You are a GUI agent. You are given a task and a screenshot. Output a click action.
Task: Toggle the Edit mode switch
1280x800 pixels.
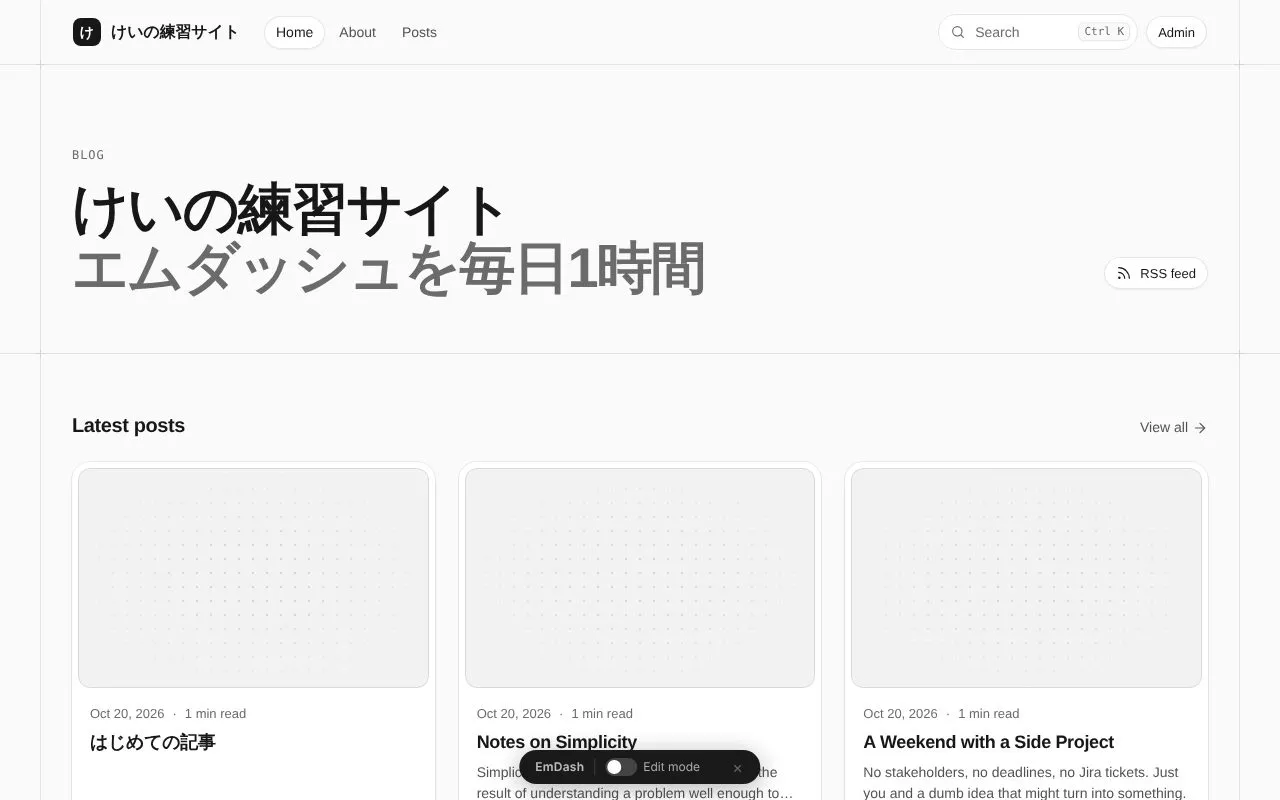(621, 767)
